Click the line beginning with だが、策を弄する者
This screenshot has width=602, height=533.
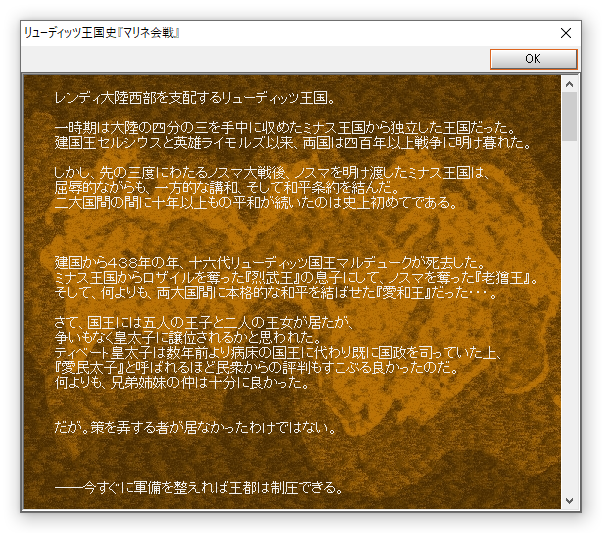(195, 427)
